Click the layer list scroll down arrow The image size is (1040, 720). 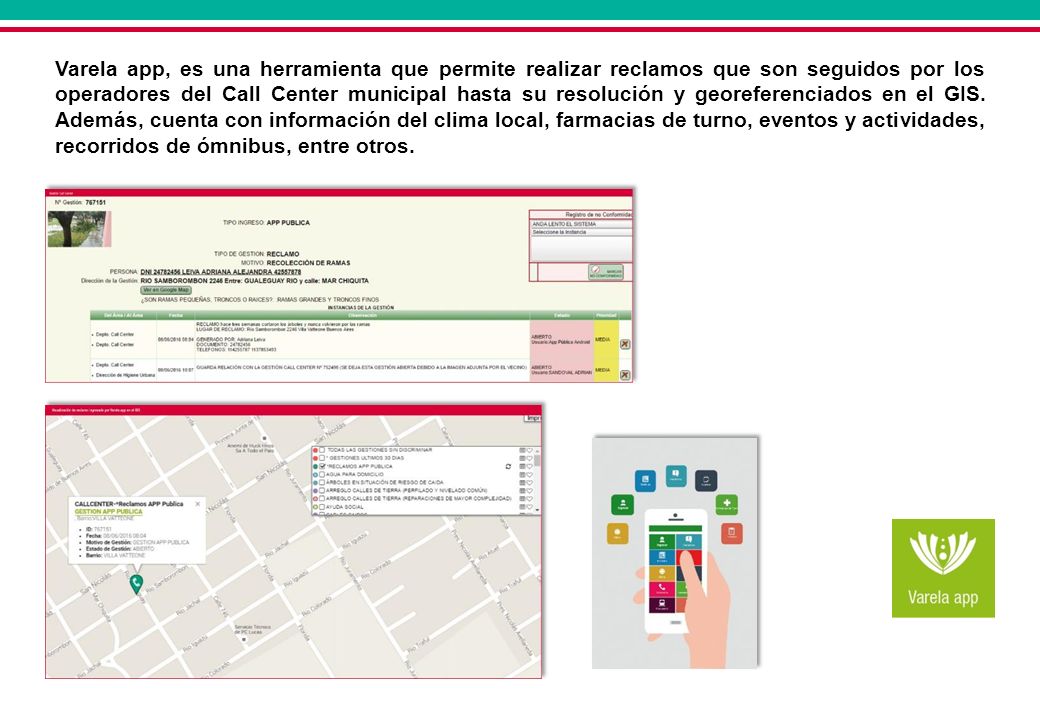tap(537, 510)
